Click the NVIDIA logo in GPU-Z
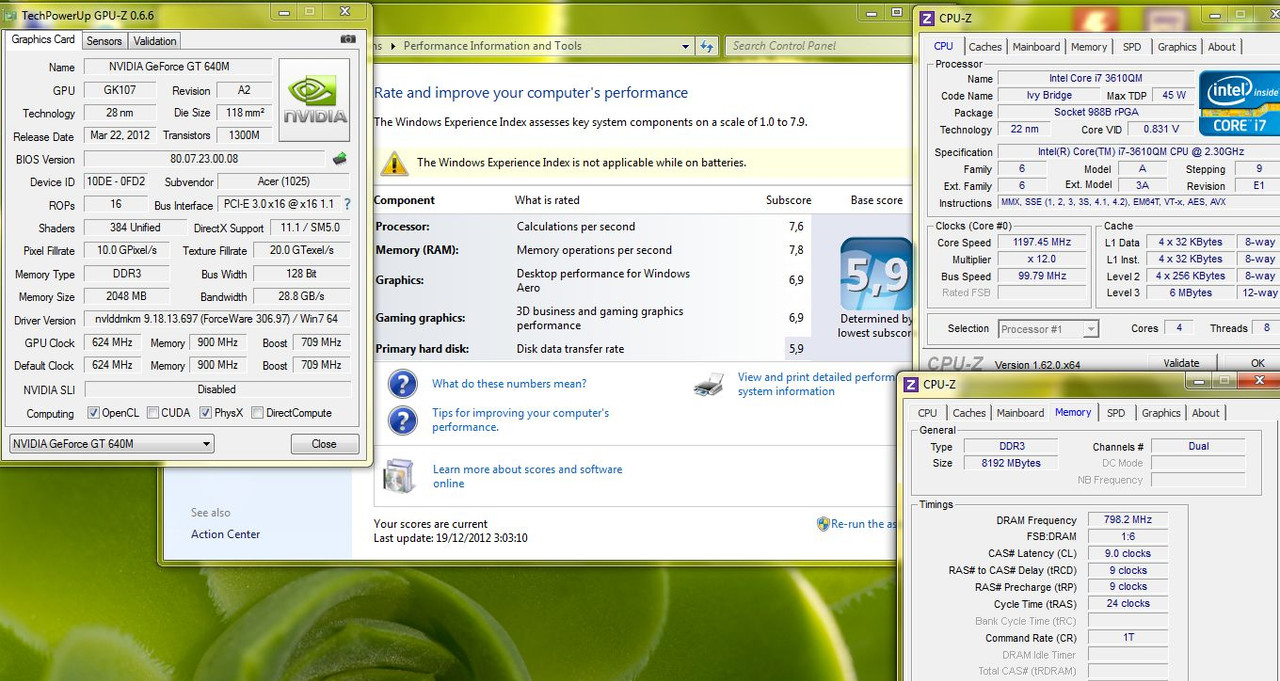The image size is (1280, 681). [x=315, y=100]
